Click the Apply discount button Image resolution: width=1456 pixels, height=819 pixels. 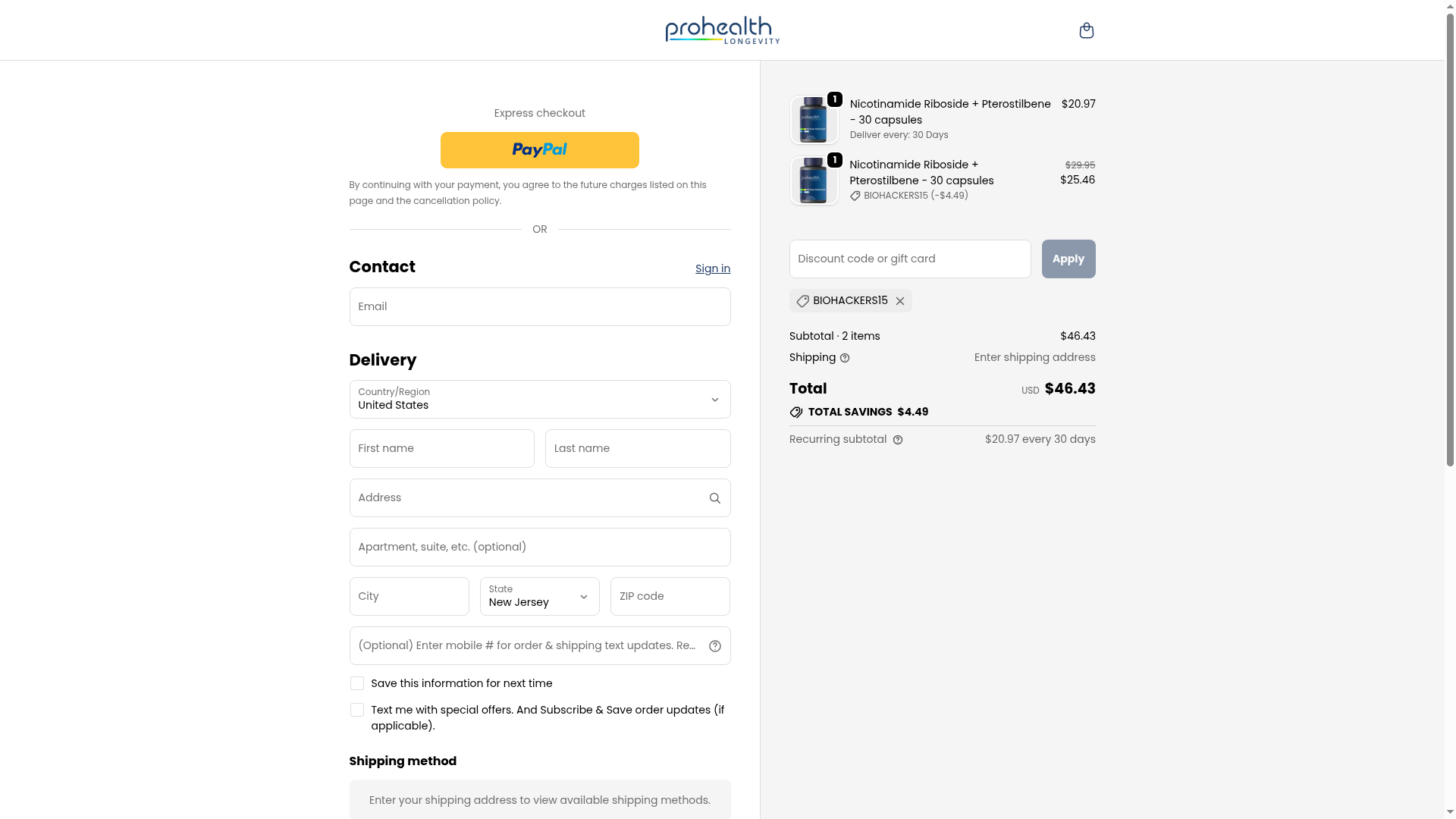click(x=1068, y=259)
